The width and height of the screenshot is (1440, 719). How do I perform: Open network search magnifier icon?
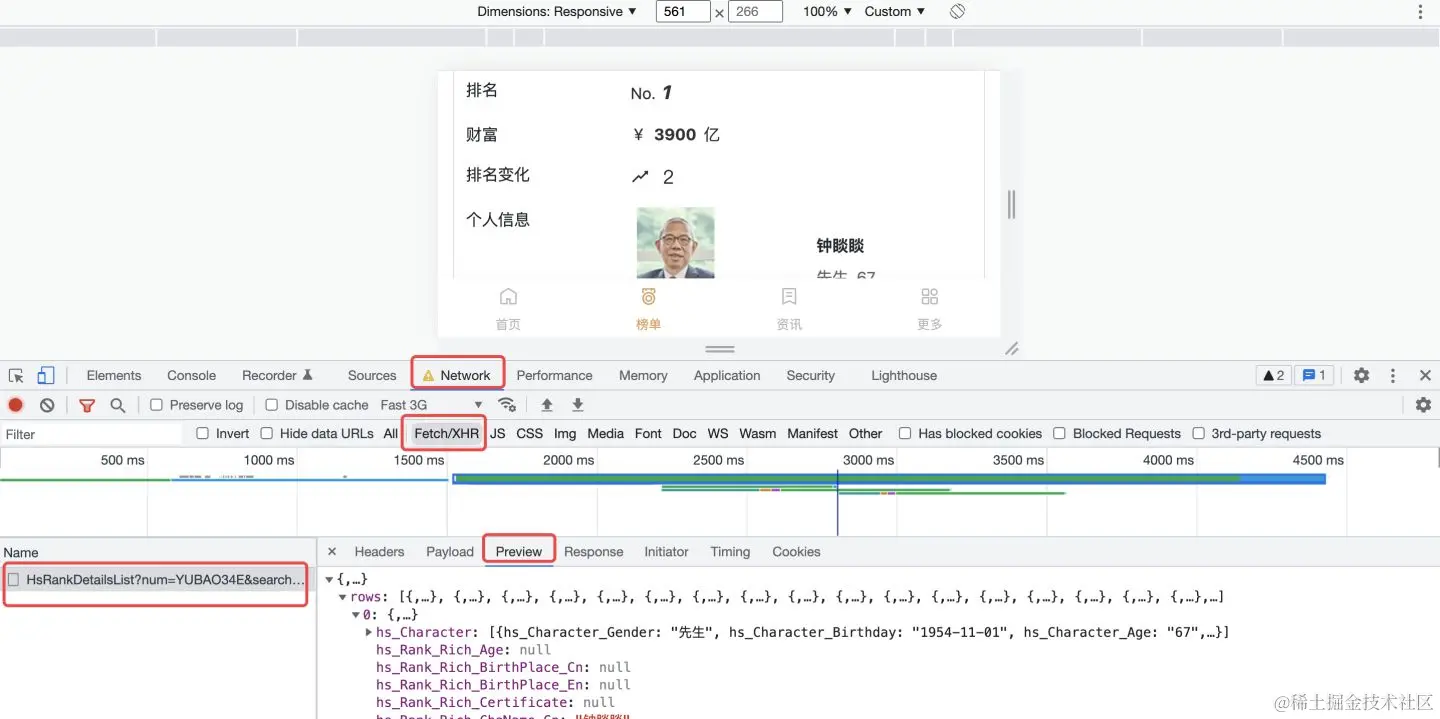pos(118,405)
